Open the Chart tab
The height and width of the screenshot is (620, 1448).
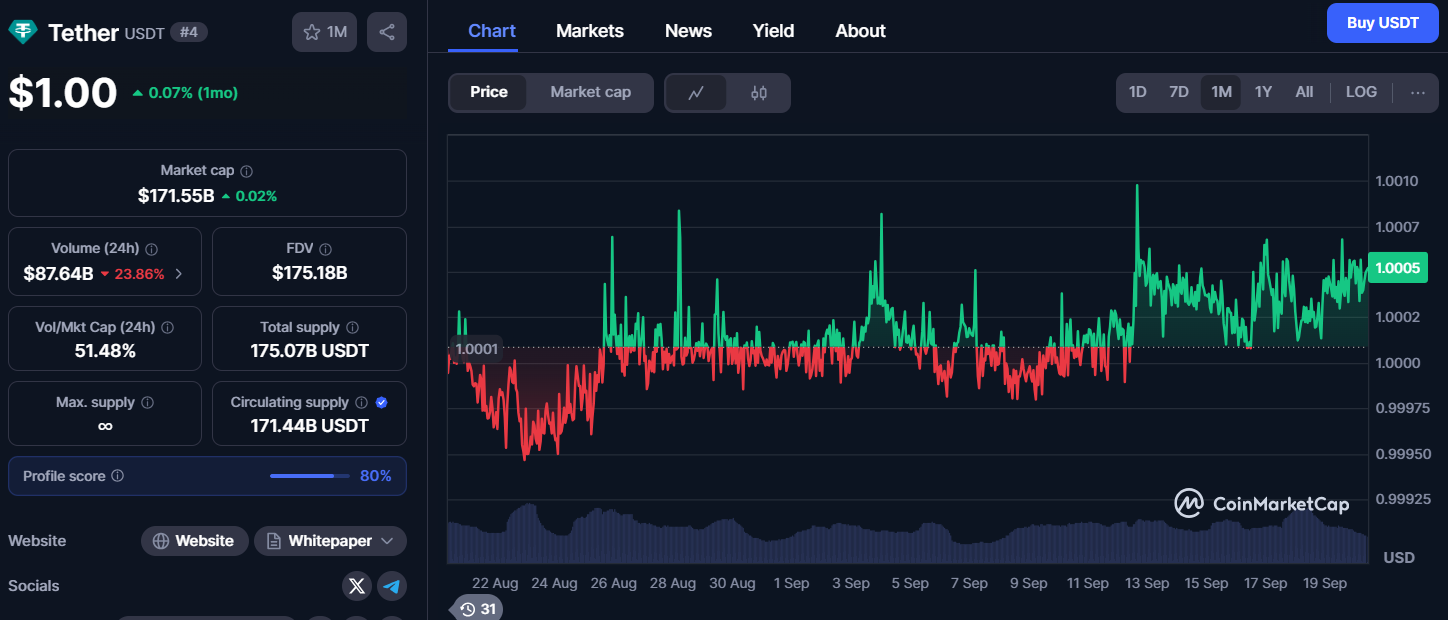[492, 31]
